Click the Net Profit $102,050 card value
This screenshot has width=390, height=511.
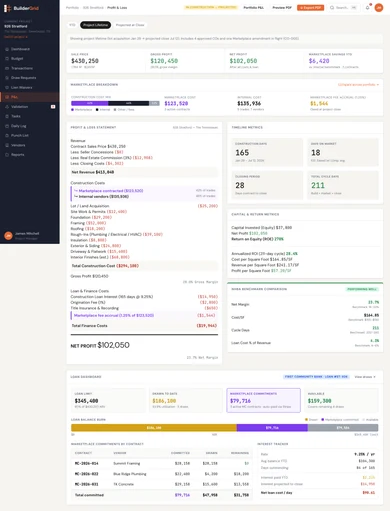tap(243, 61)
